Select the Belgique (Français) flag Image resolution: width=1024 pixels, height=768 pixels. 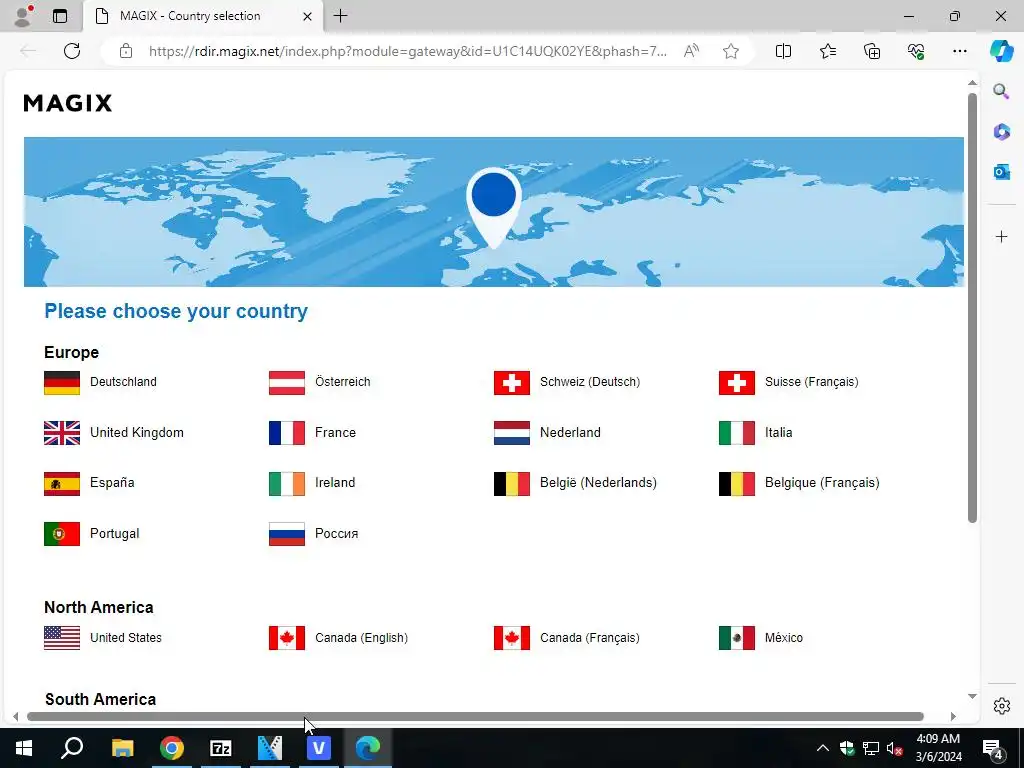pos(737,484)
